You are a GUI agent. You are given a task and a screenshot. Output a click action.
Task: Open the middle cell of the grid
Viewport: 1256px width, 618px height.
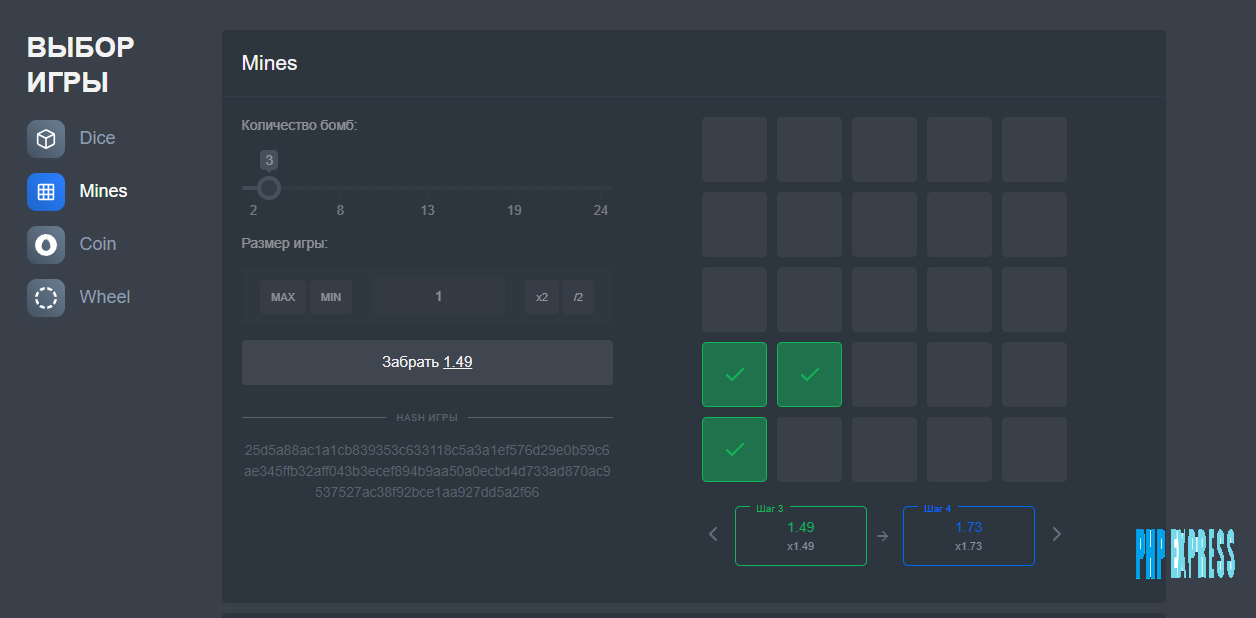pyautogui.click(x=884, y=300)
